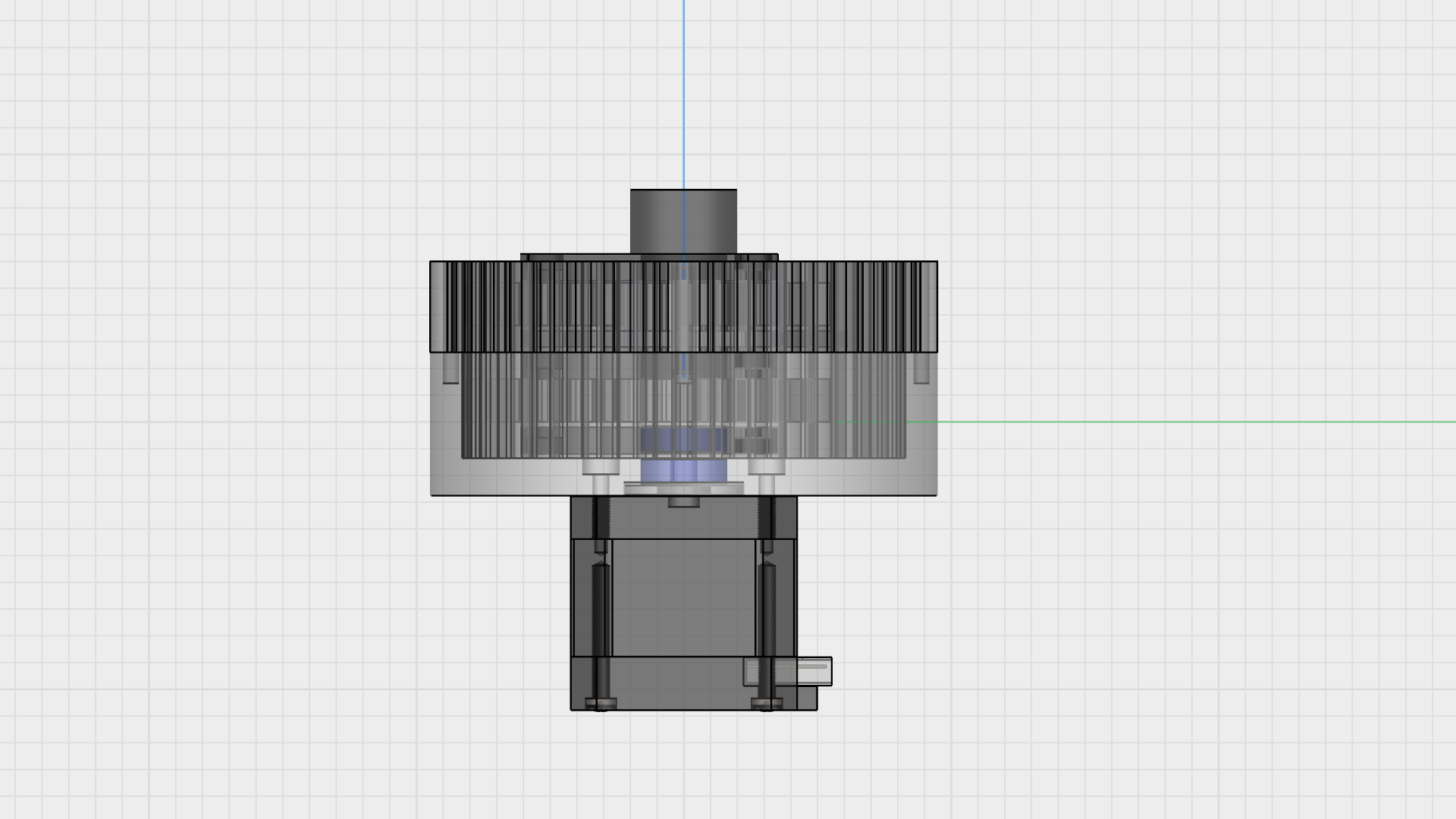Screen dimensions: 1456x819
Task: Select the dark toothed ring gear
Action: (683, 307)
